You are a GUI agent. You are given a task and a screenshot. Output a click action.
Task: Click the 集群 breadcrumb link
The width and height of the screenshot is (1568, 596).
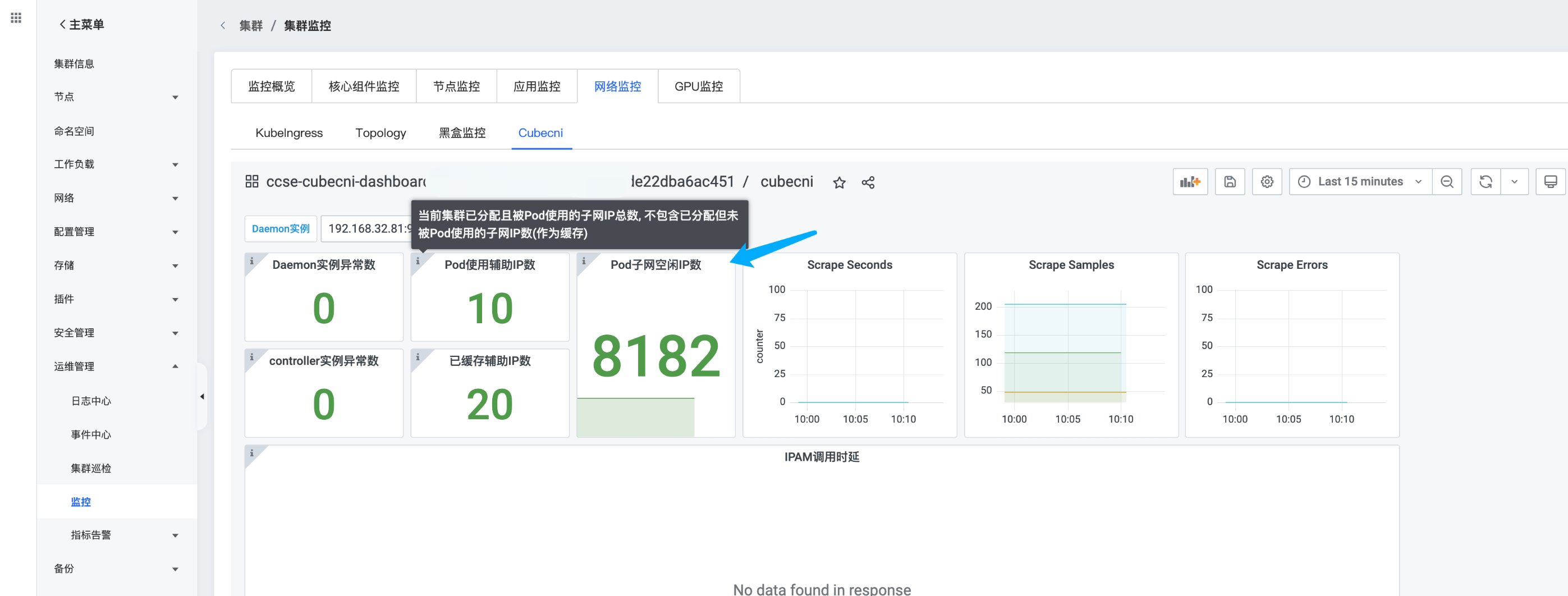(x=251, y=26)
